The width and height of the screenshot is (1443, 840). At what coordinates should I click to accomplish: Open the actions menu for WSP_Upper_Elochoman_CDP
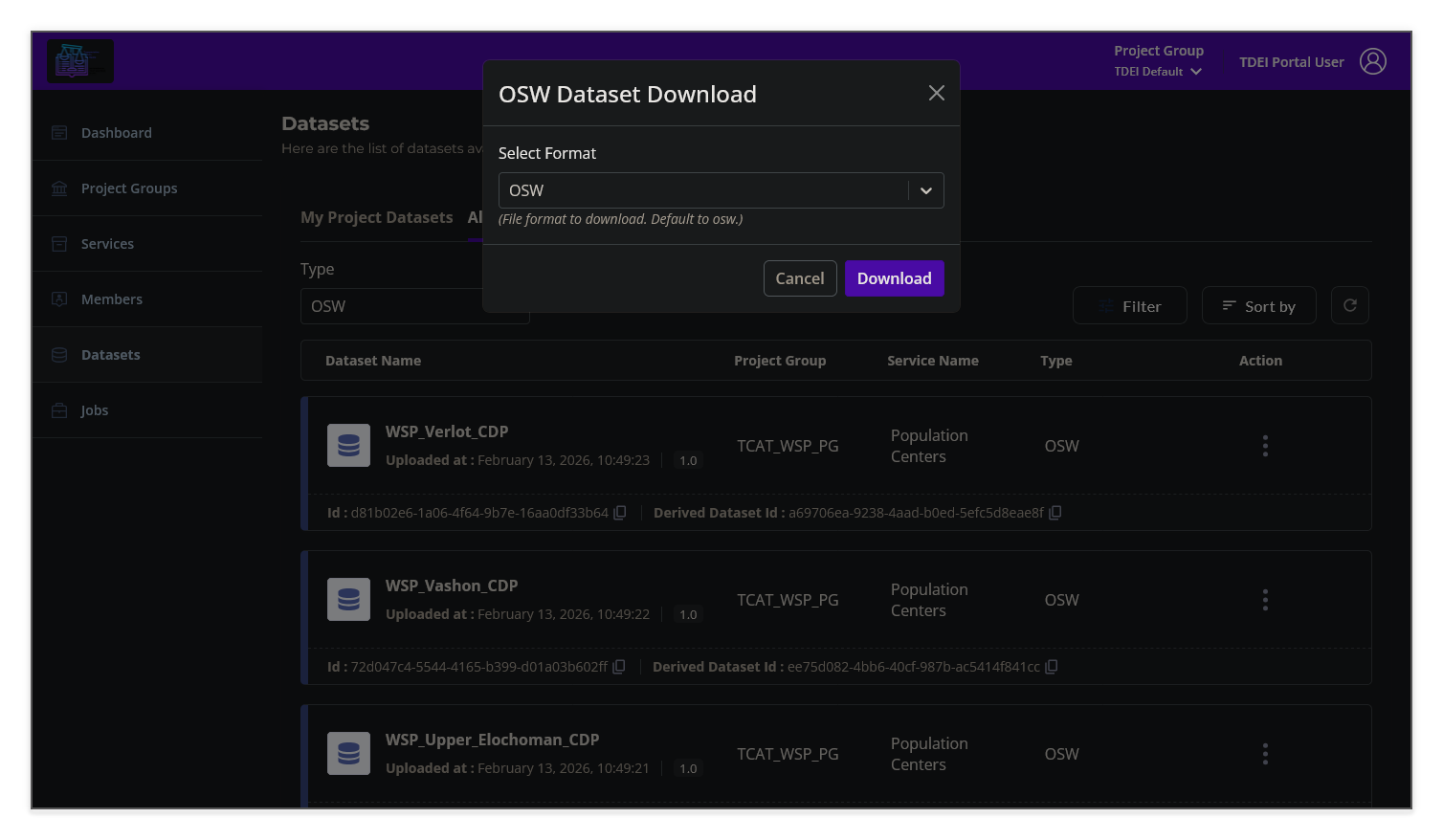pos(1264,753)
